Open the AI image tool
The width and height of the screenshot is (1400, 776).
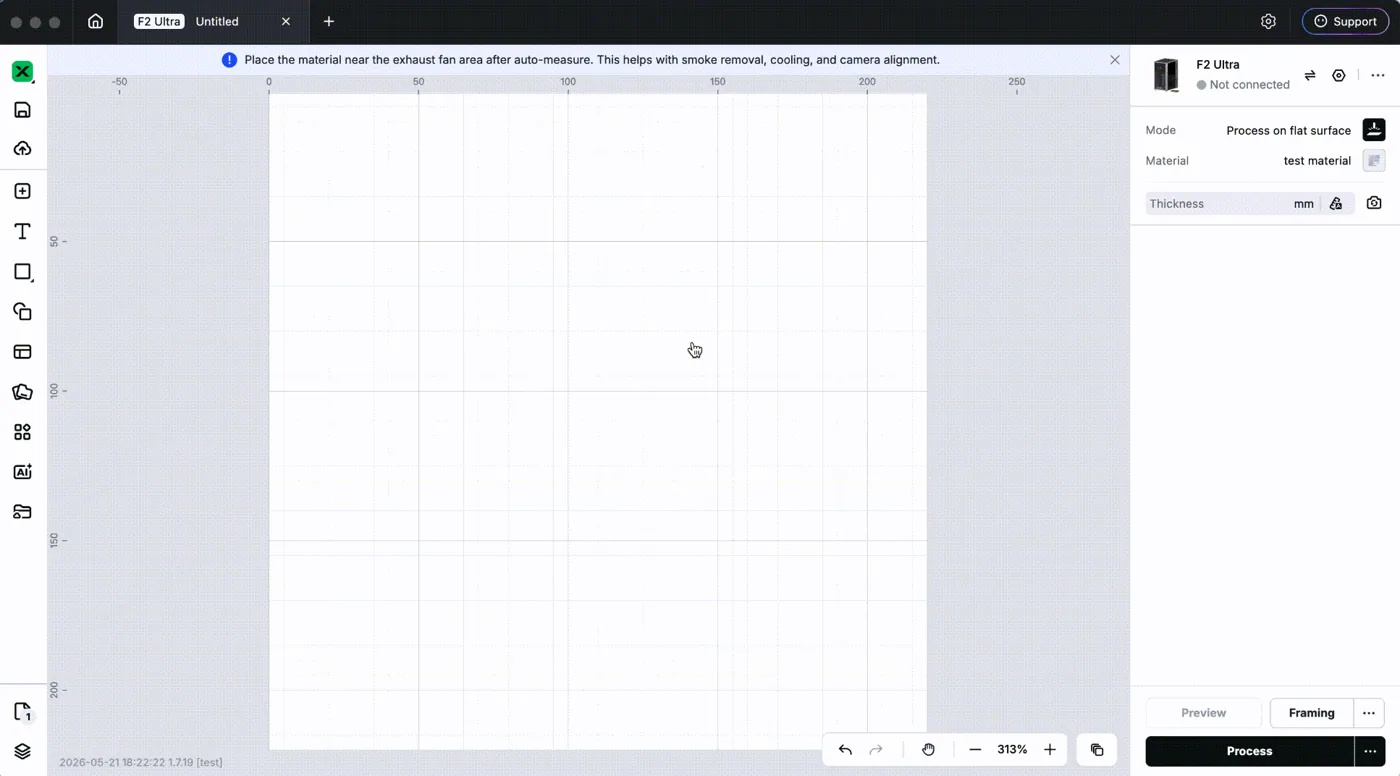pos(22,472)
